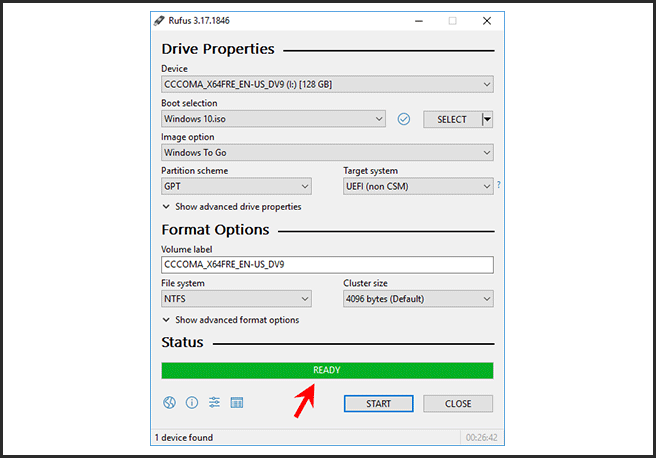The image size is (656, 458).
Task: Open the Cluster size dropdown
Action: [x=418, y=299]
